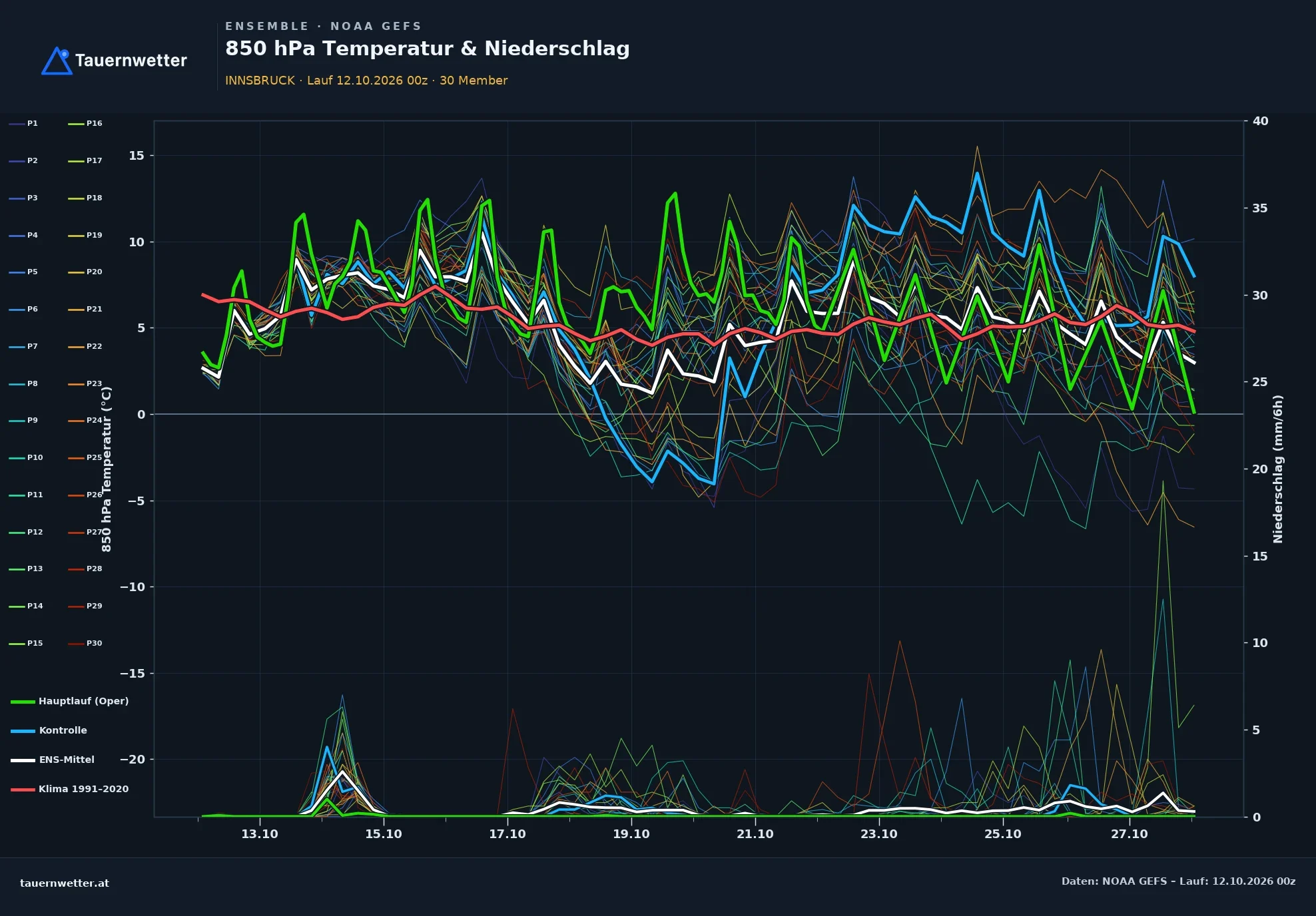Click the P14 legend entry

26,606
